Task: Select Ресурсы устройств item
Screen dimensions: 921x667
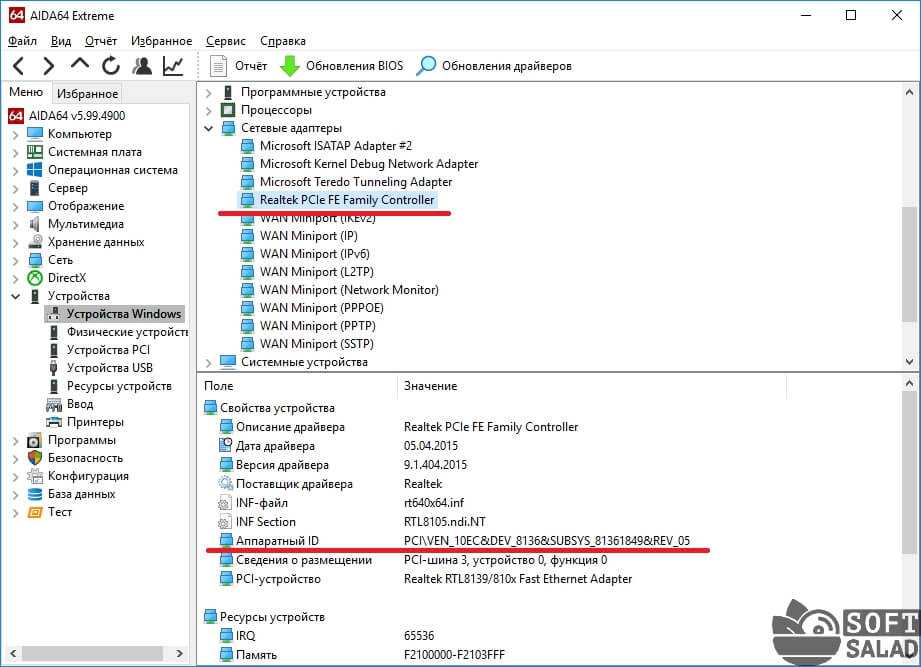Action: (119, 386)
